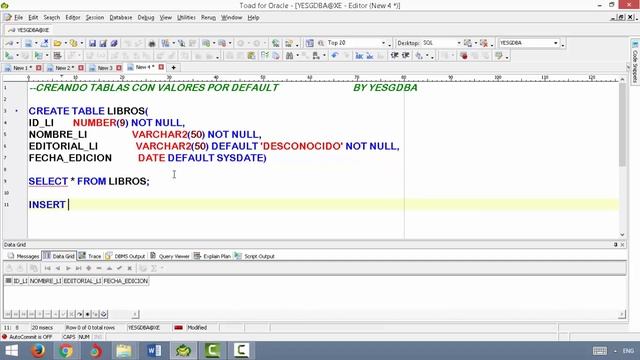Click the Execute statement green arrow icon
The height and width of the screenshot is (360, 640).
[x=9, y=56]
